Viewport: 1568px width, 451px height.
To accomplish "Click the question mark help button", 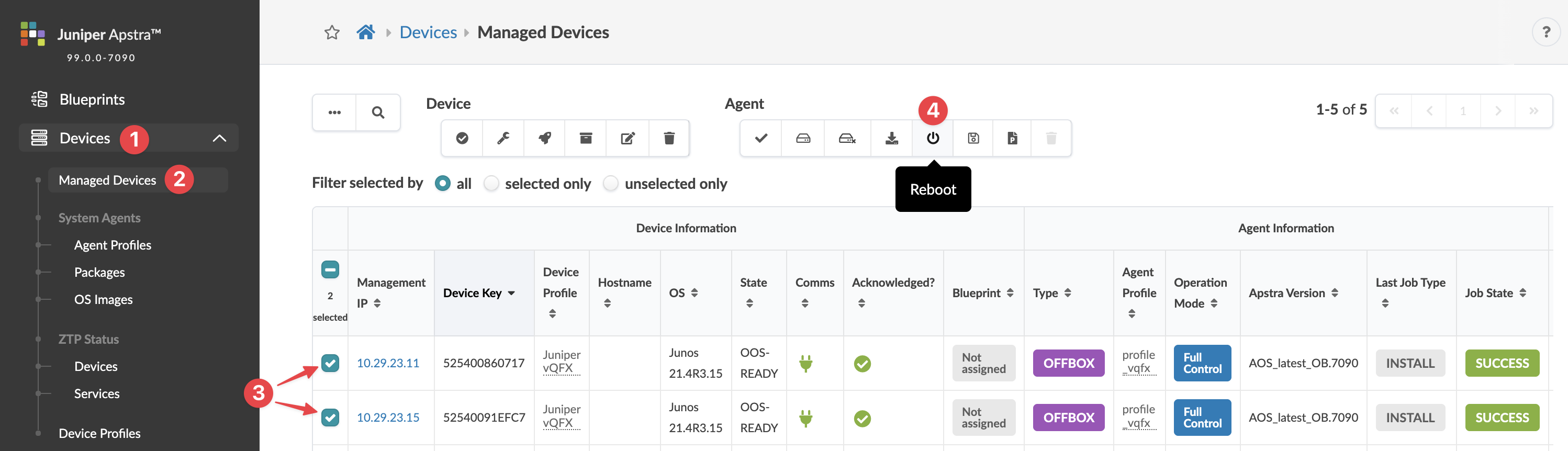I will pos(1546,31).
